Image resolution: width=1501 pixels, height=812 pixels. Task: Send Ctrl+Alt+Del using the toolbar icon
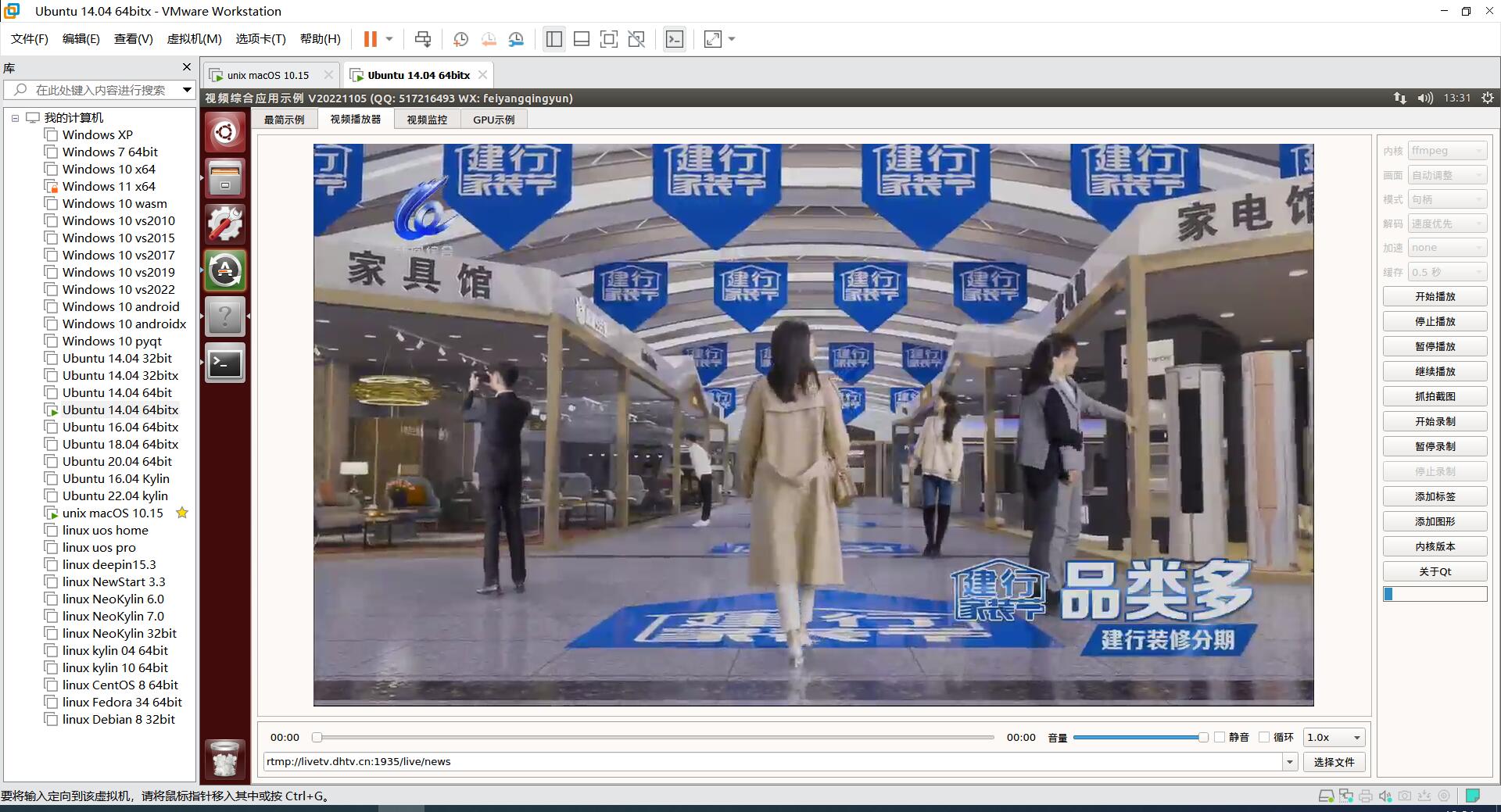422,39
